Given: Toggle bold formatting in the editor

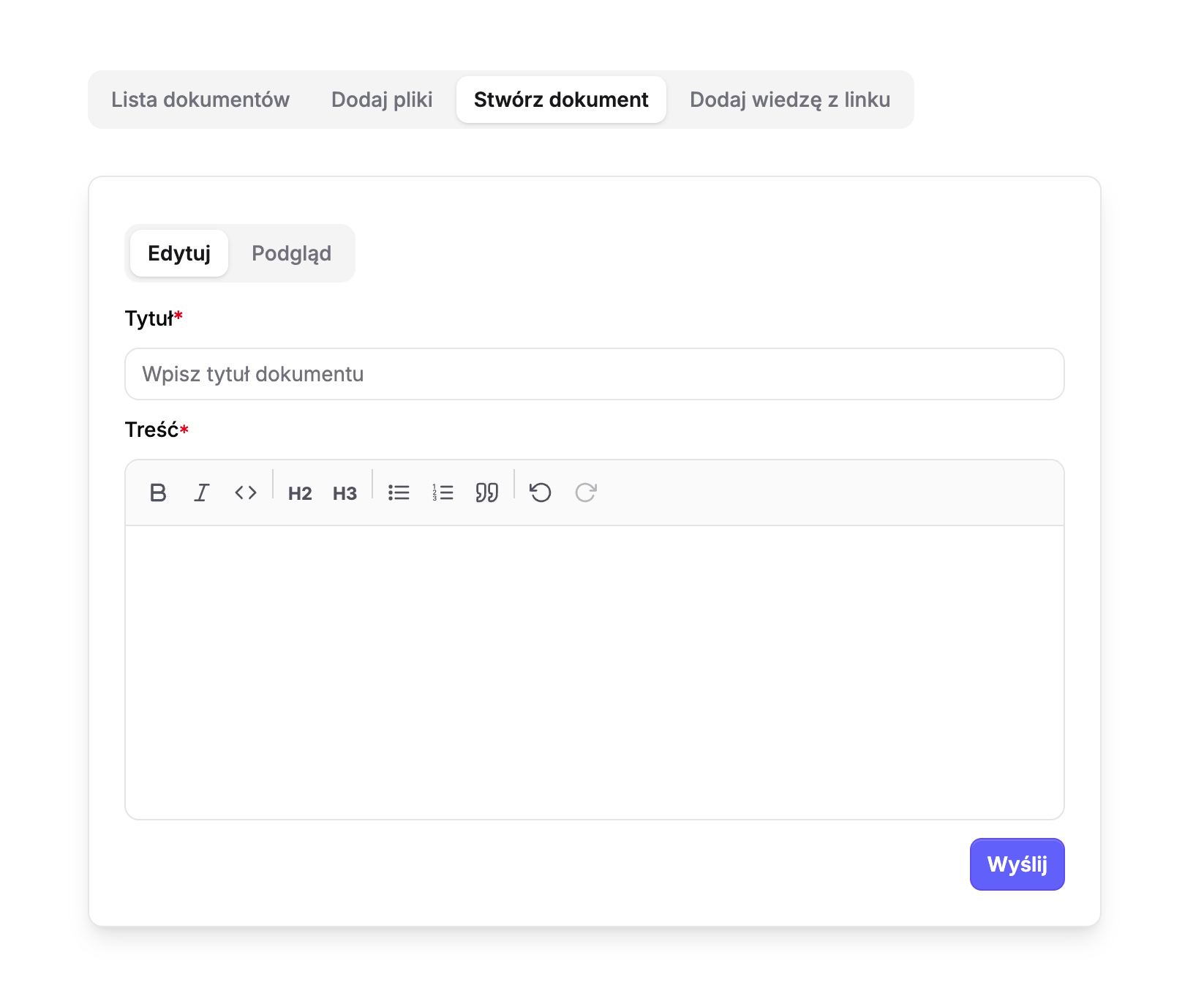Looking at the screenshot, I should (158, 493).
